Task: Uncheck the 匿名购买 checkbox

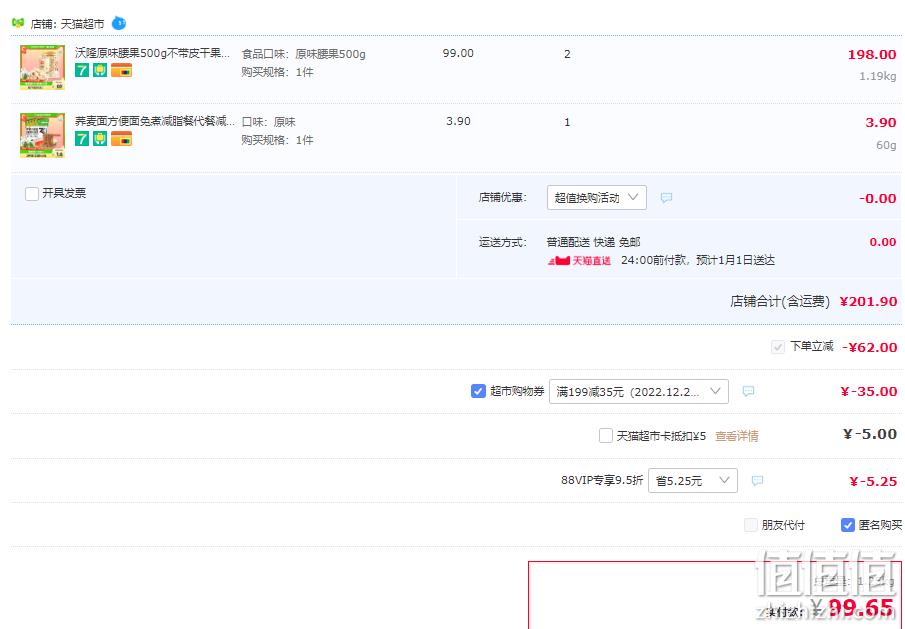Action: point(848,525)
